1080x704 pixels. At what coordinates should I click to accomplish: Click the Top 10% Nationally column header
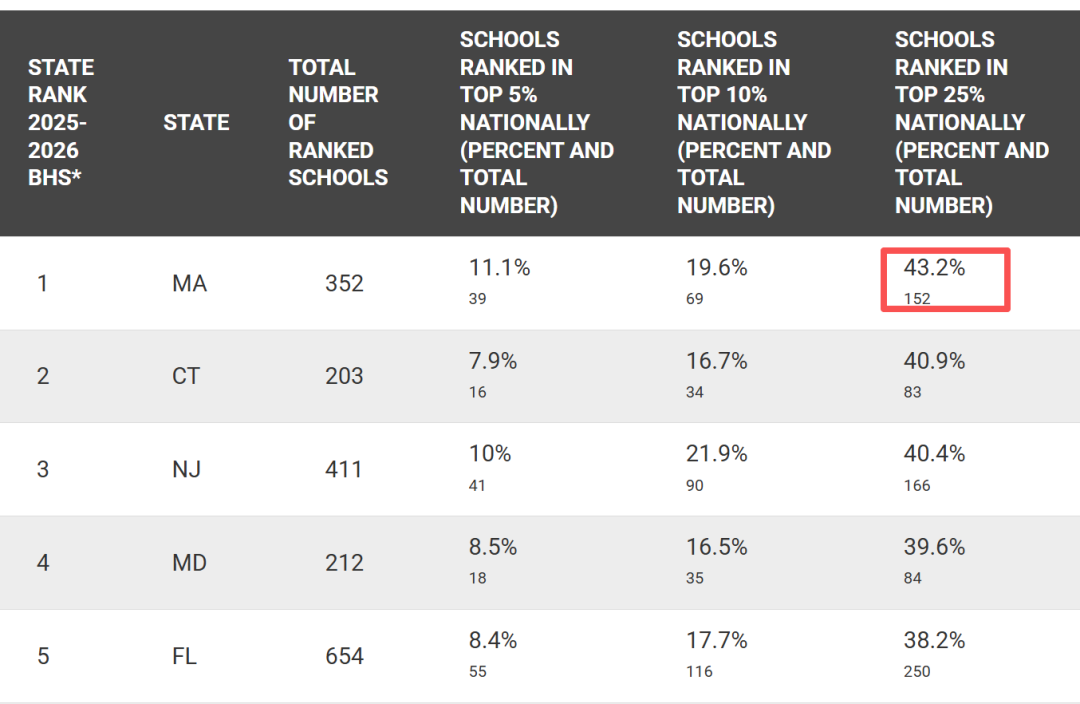coord(754,123)
